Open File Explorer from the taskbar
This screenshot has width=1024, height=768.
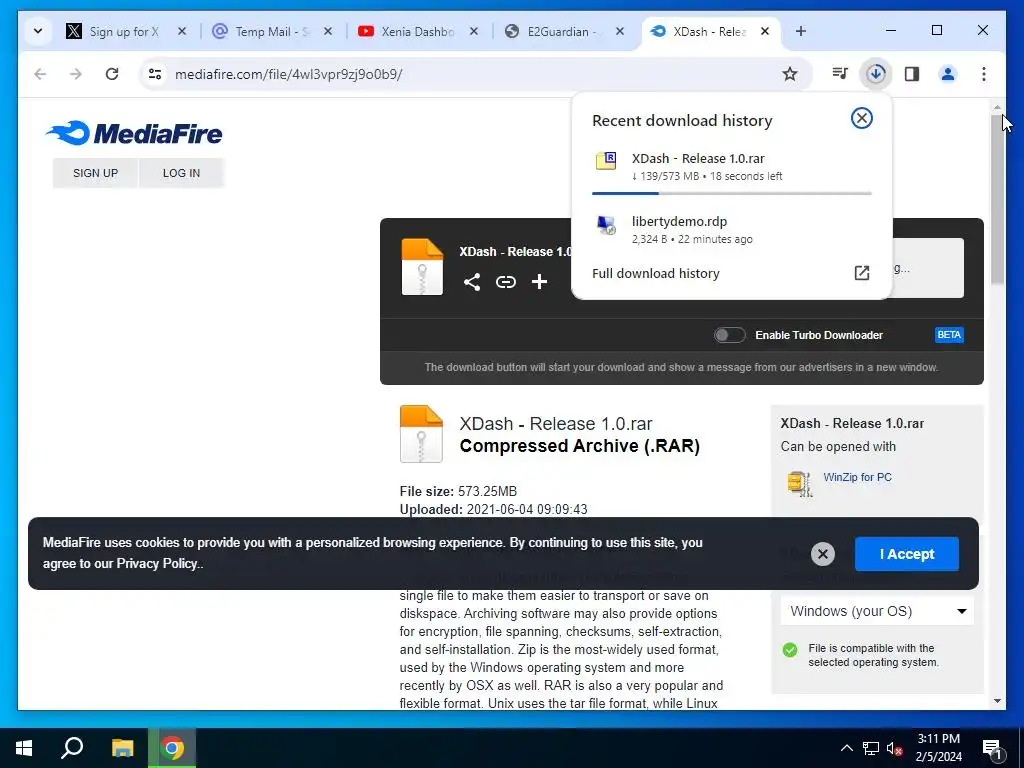[x=122, y=748]
